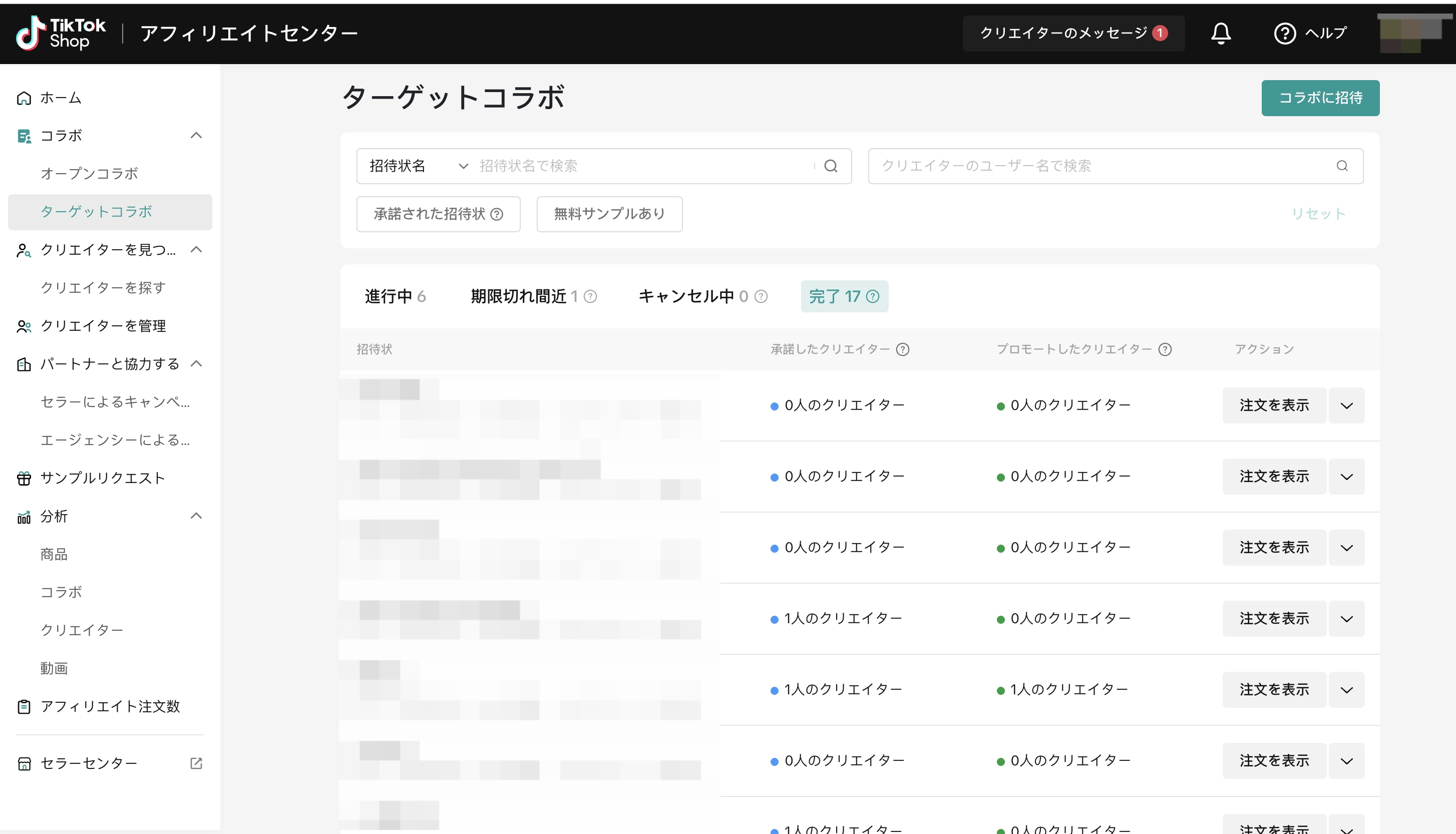Open クリエイターを探す in the sidebar
The image size is (1456, 834).
[103, 287]
